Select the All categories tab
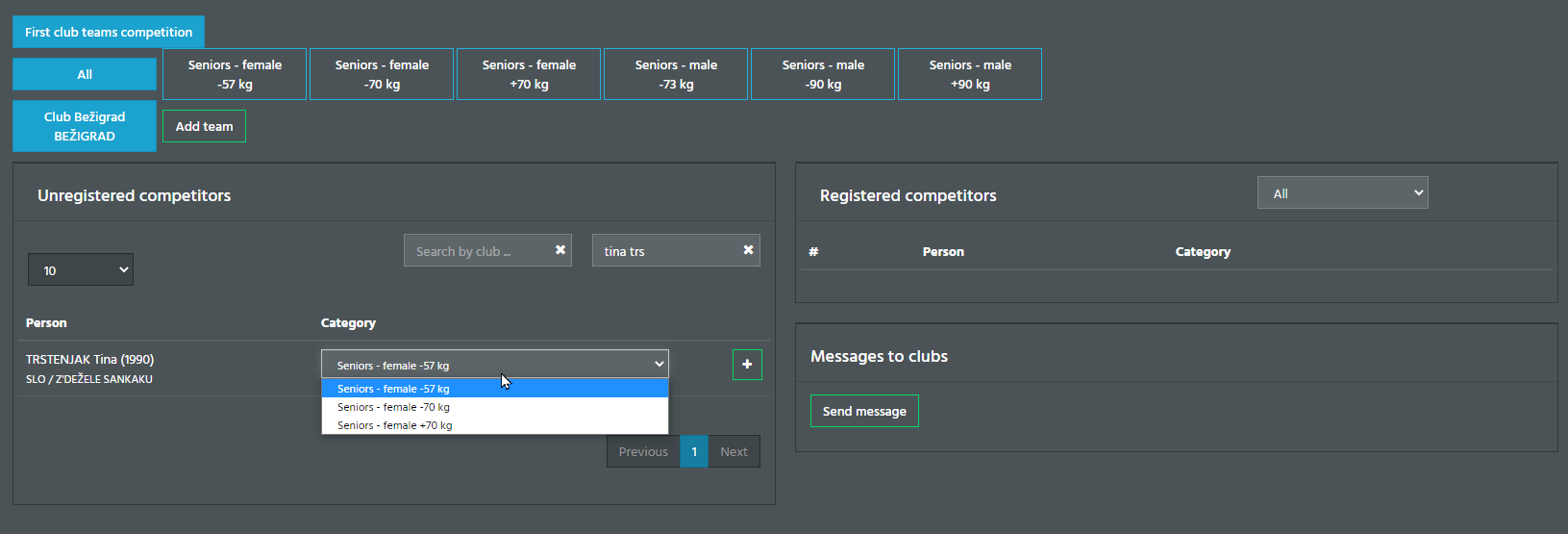The image size is (1568, 534). coord(85,74)
